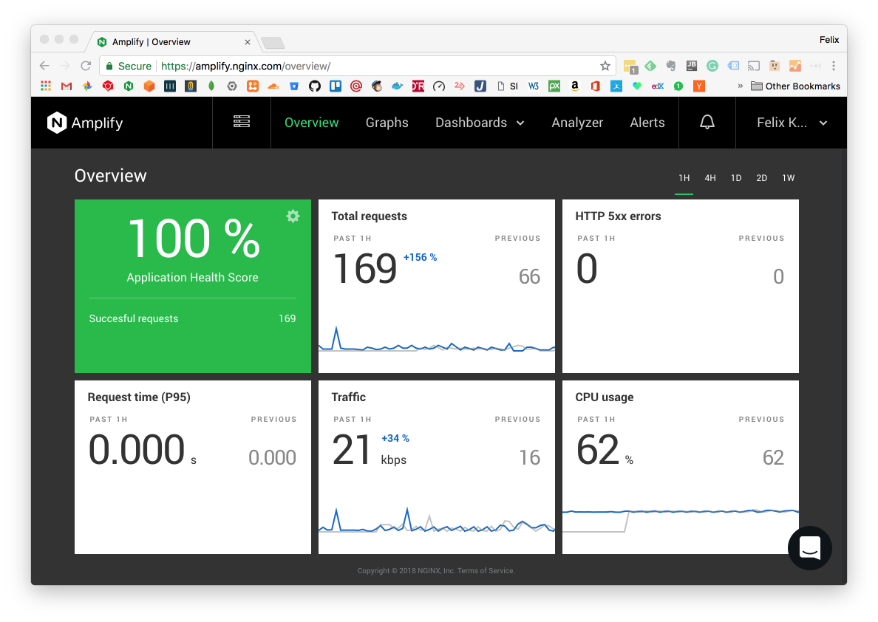The height and width of the screenshot is (622, 878).
Task: Open the GitHub bookmark icon
Action: [315, 86]
